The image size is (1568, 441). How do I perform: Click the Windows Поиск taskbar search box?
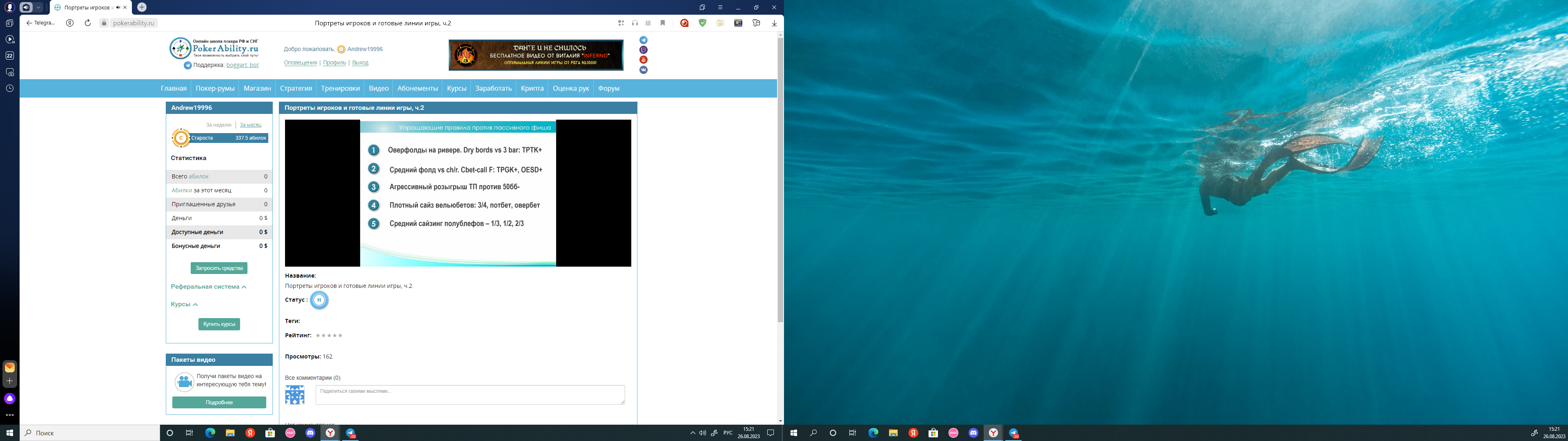click(x=90, y=433)
